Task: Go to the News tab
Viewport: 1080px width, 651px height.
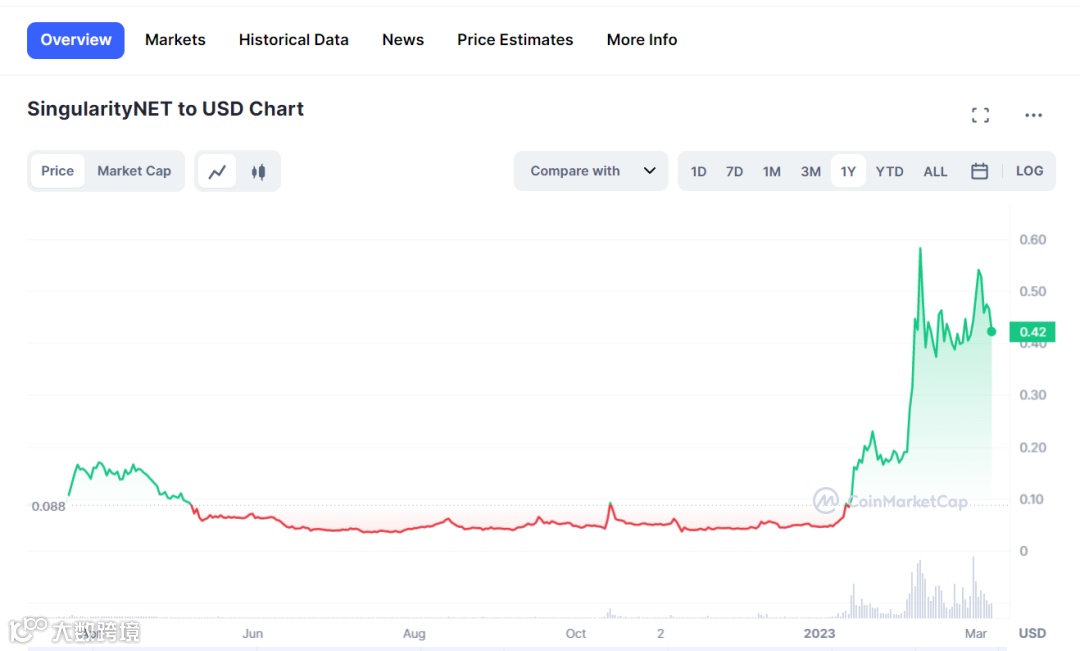Action: pyautogui.click(x=403, y=40)
